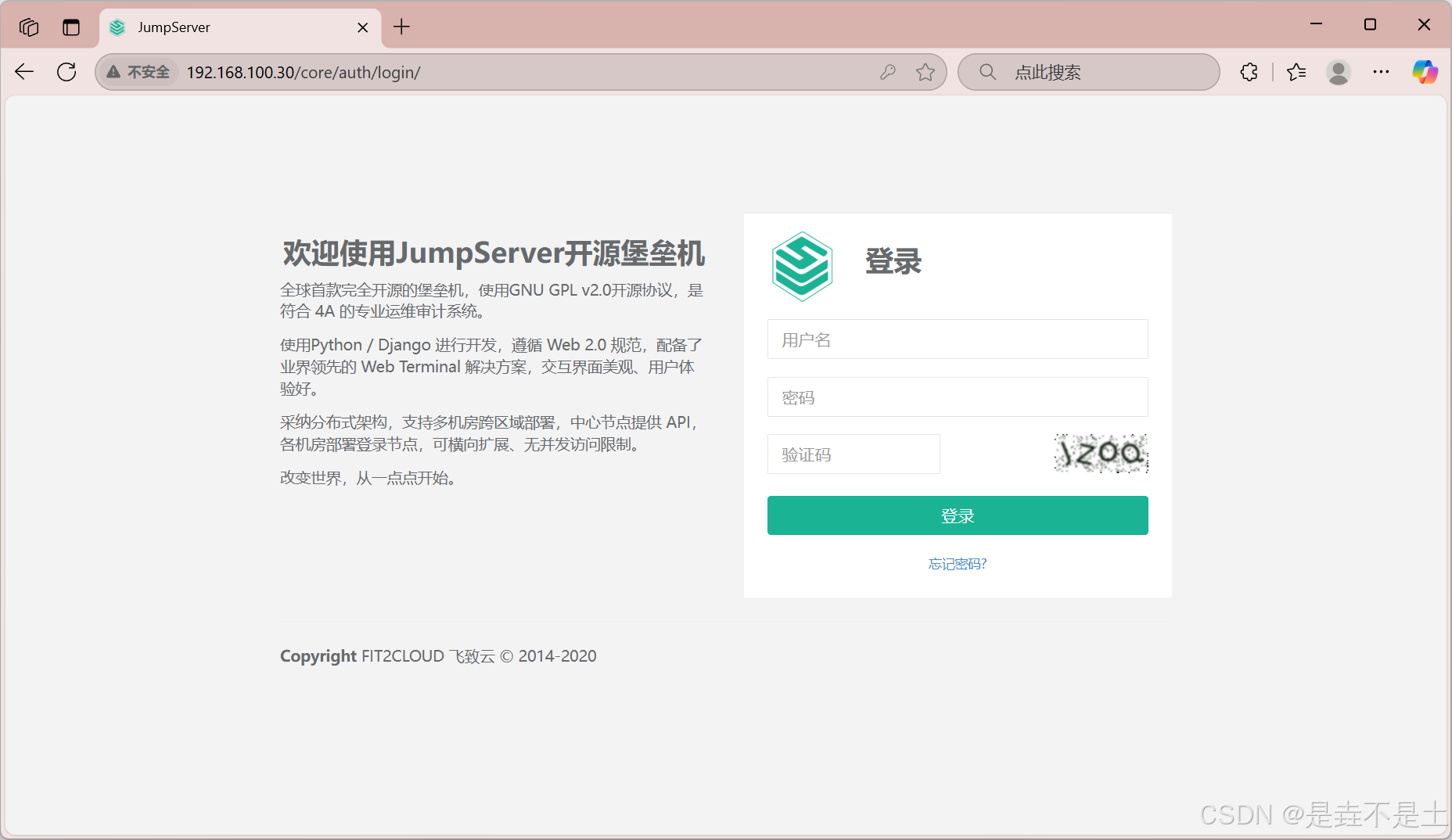Open the workspaces icon in the title bar

click(x=29, y=27)
